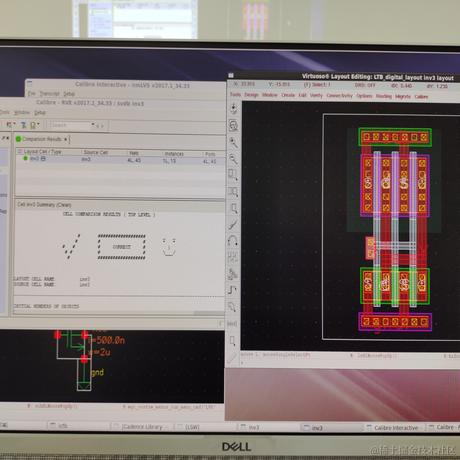Open Setup menu in Calibre RVE

[39, 113]
